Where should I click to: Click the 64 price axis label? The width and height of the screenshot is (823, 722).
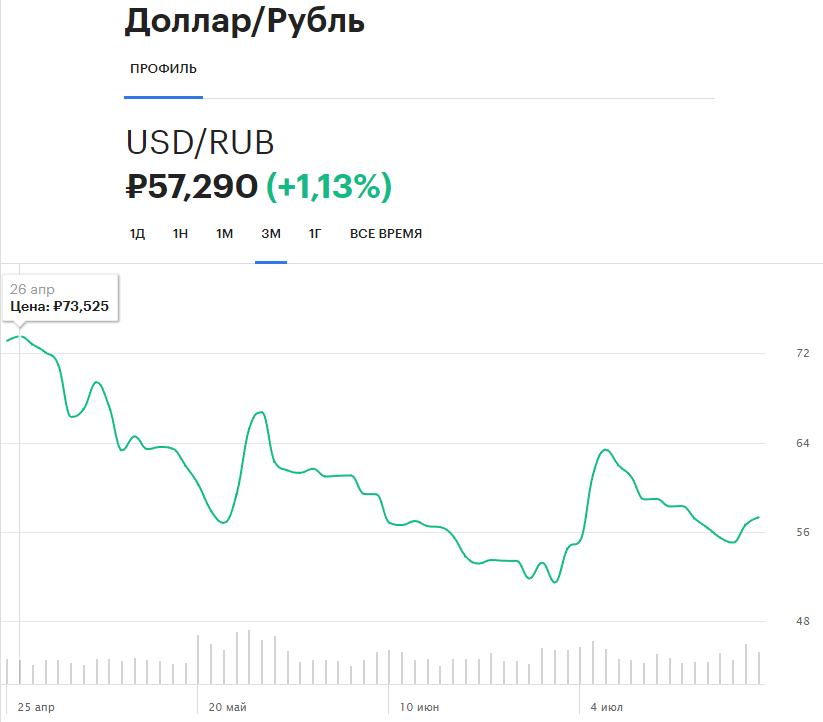coord(774,443)
